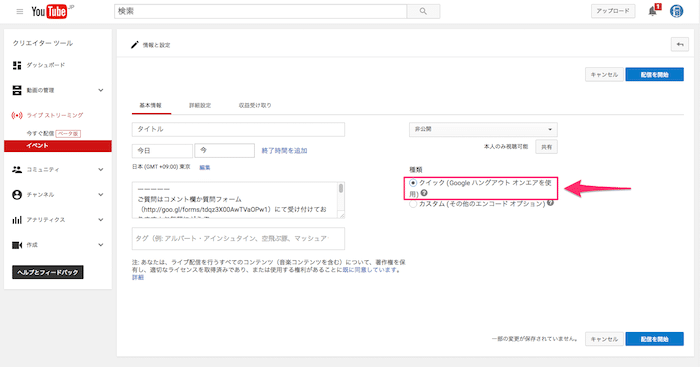This screenshot has width=700, height=367.
Task: Expand the チャンネル section chevron
Action: pyautogui.click(x=101, y=195)
